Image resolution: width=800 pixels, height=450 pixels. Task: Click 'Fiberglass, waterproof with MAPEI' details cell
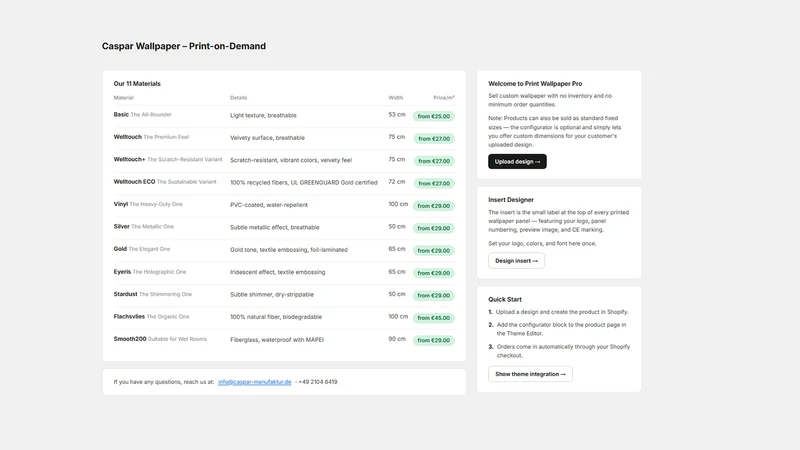point(277,340)
